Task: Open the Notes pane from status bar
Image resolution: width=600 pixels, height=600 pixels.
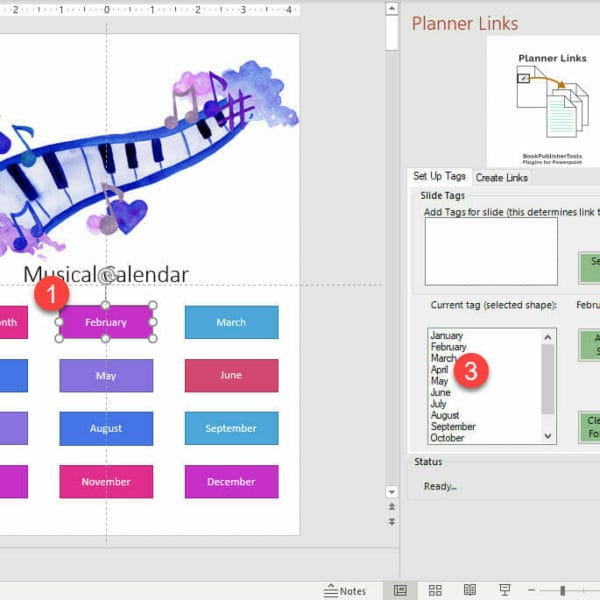Action: click(345, 590)
